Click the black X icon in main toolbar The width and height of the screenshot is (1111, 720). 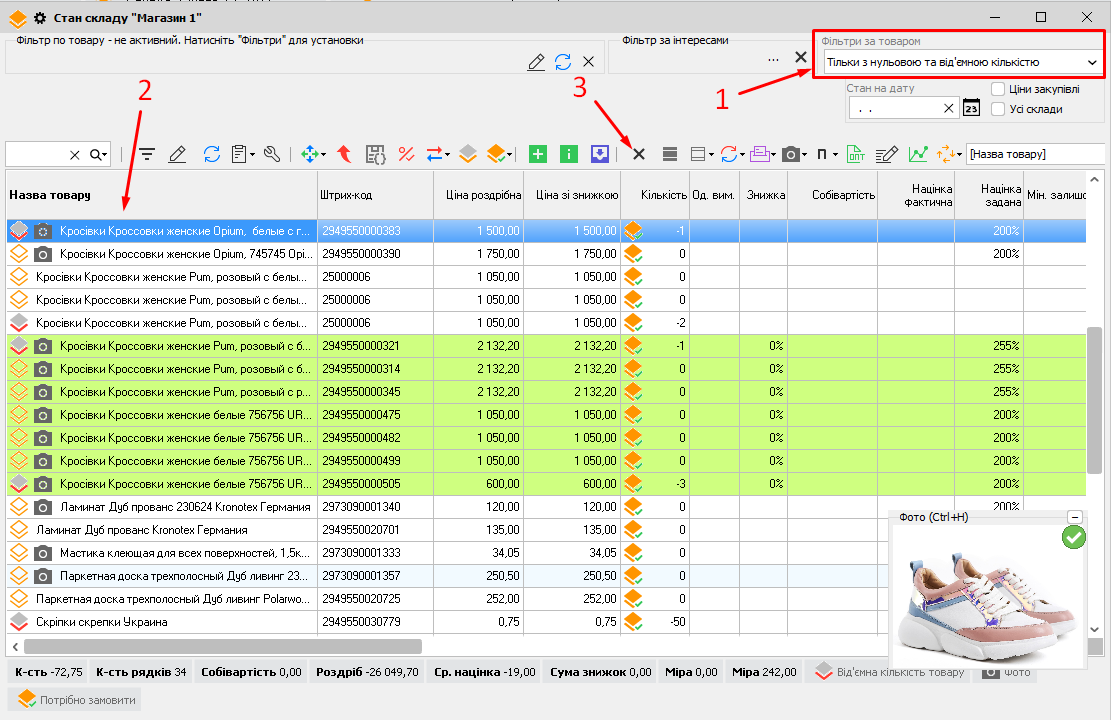639,154
